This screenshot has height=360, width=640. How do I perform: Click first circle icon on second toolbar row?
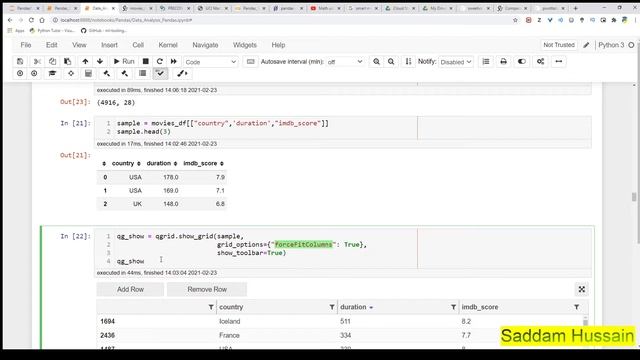point(20,73)
